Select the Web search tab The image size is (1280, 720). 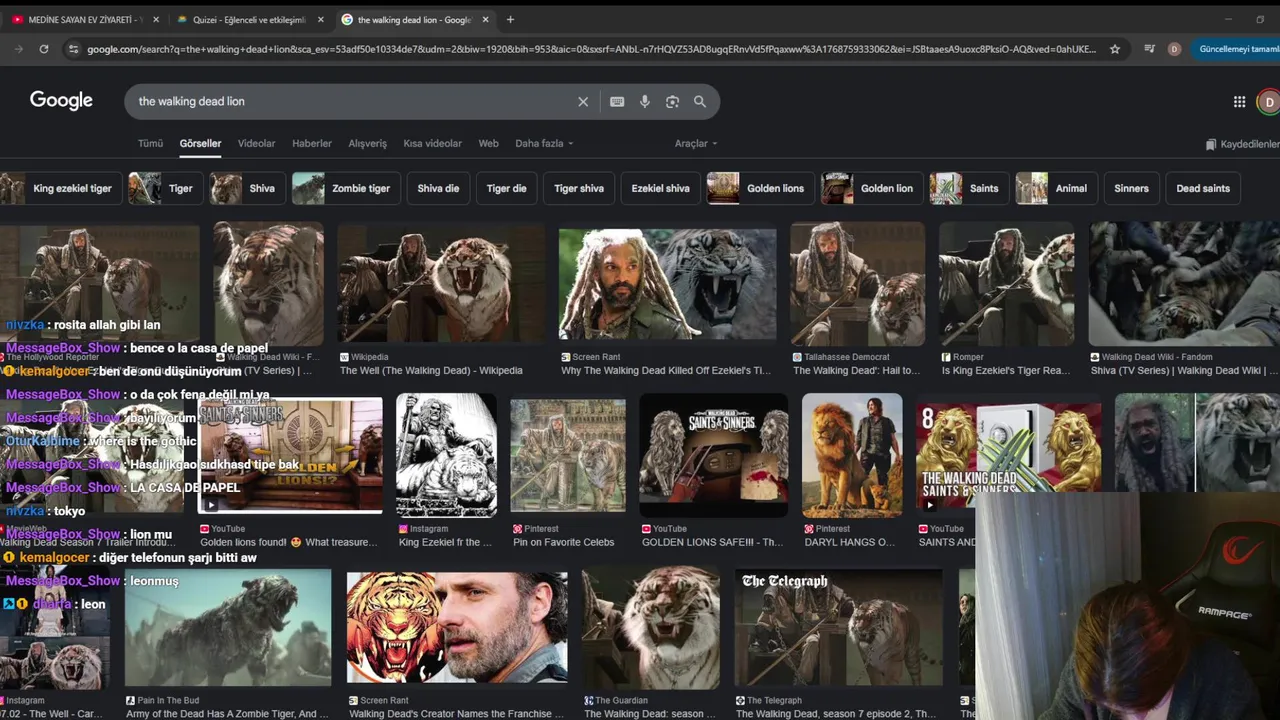(x=488, y=143)
